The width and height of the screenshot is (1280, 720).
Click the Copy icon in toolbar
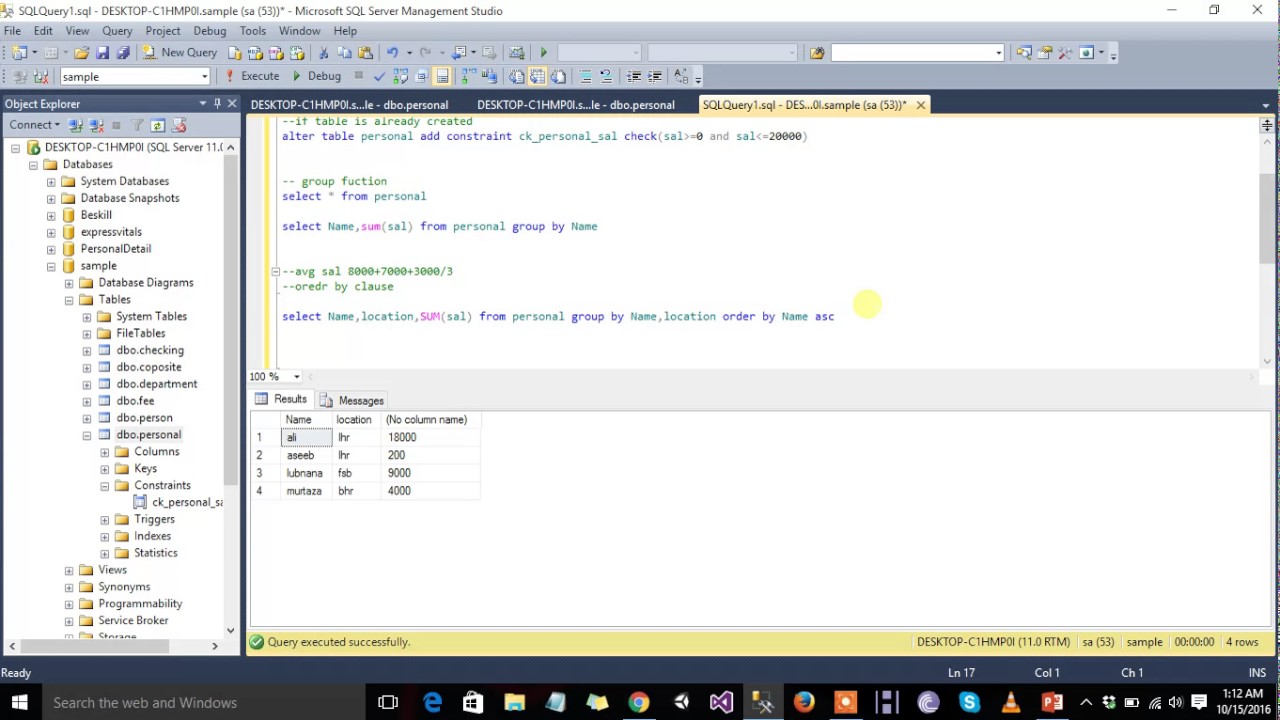(x=344, y=52)
